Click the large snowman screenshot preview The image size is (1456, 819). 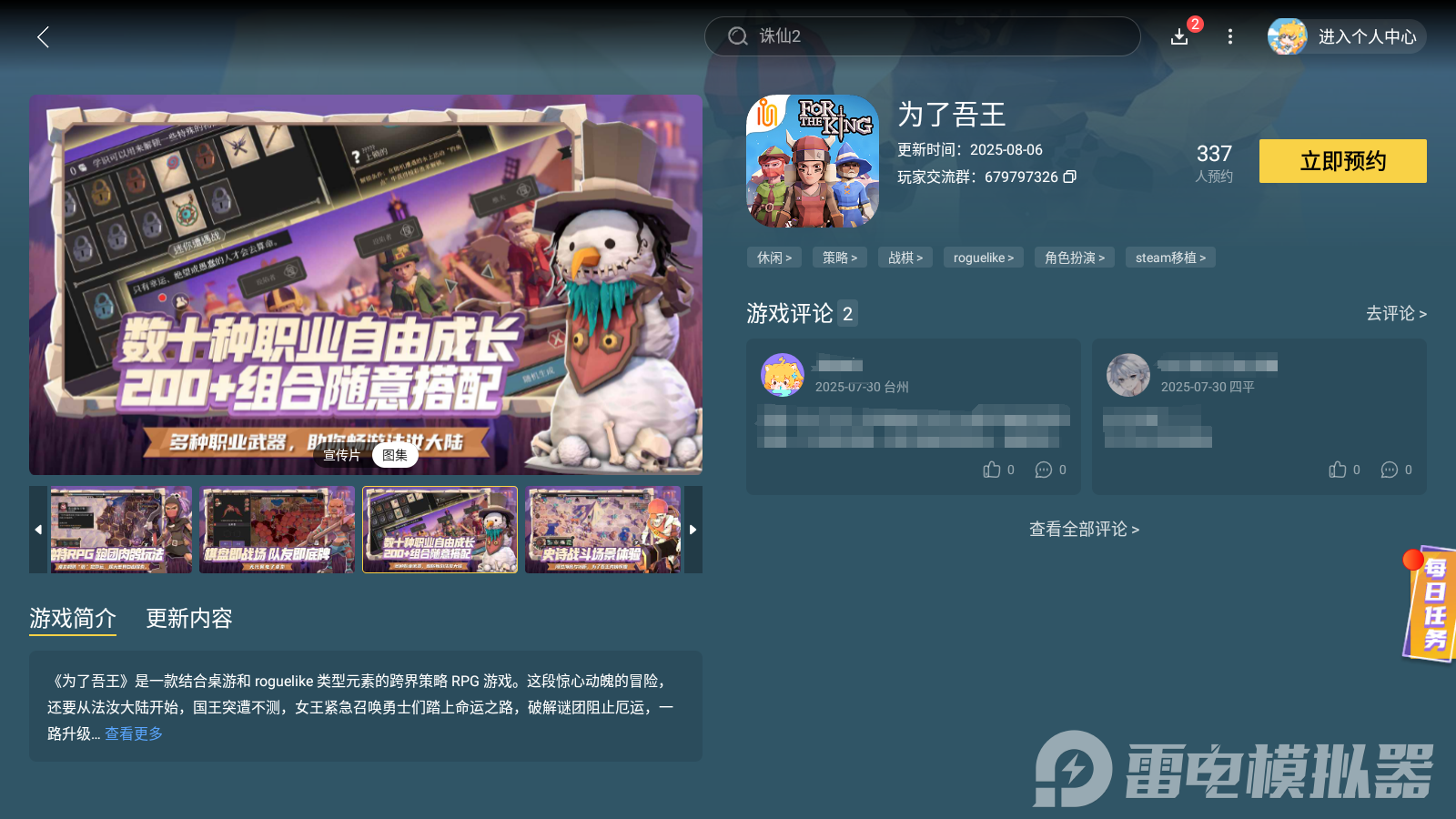[366, 285]
